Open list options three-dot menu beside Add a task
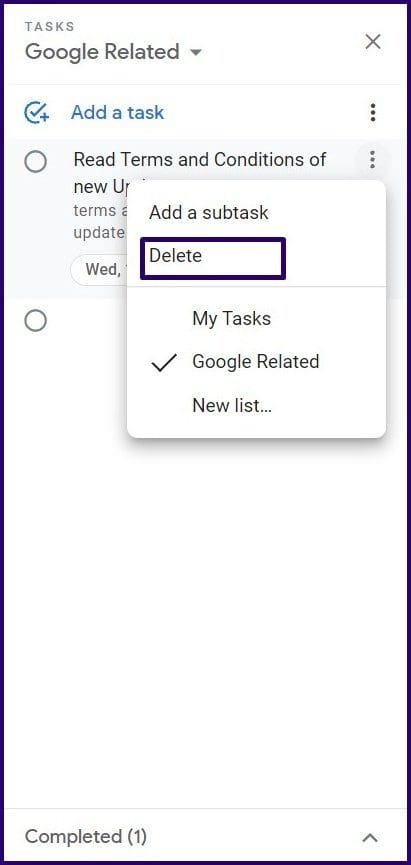 373,113
